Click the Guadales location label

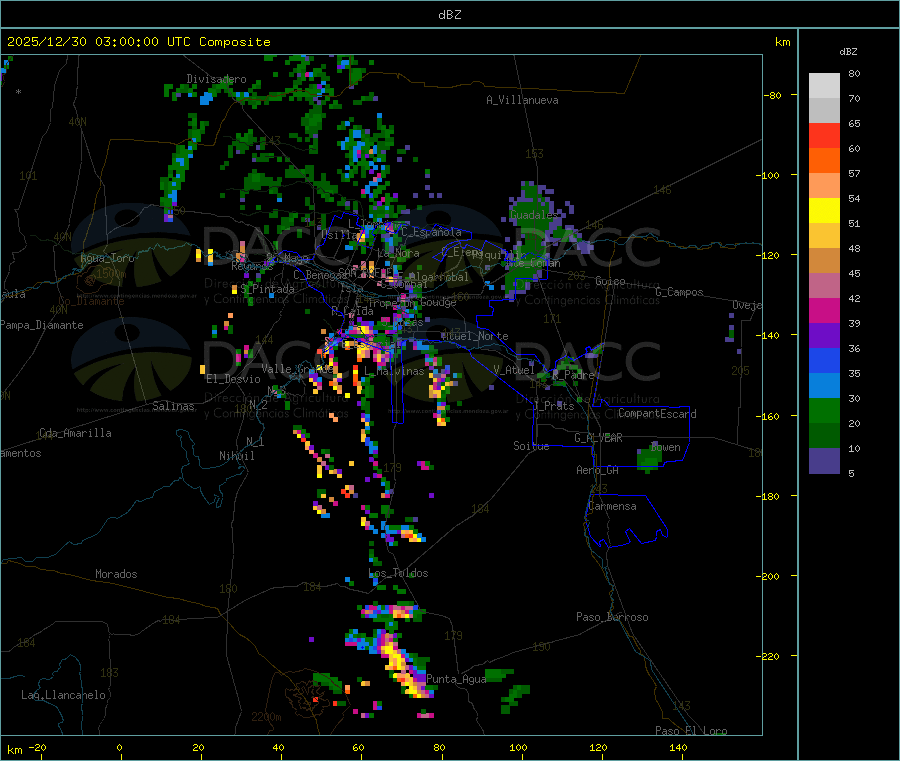point(534,215)
